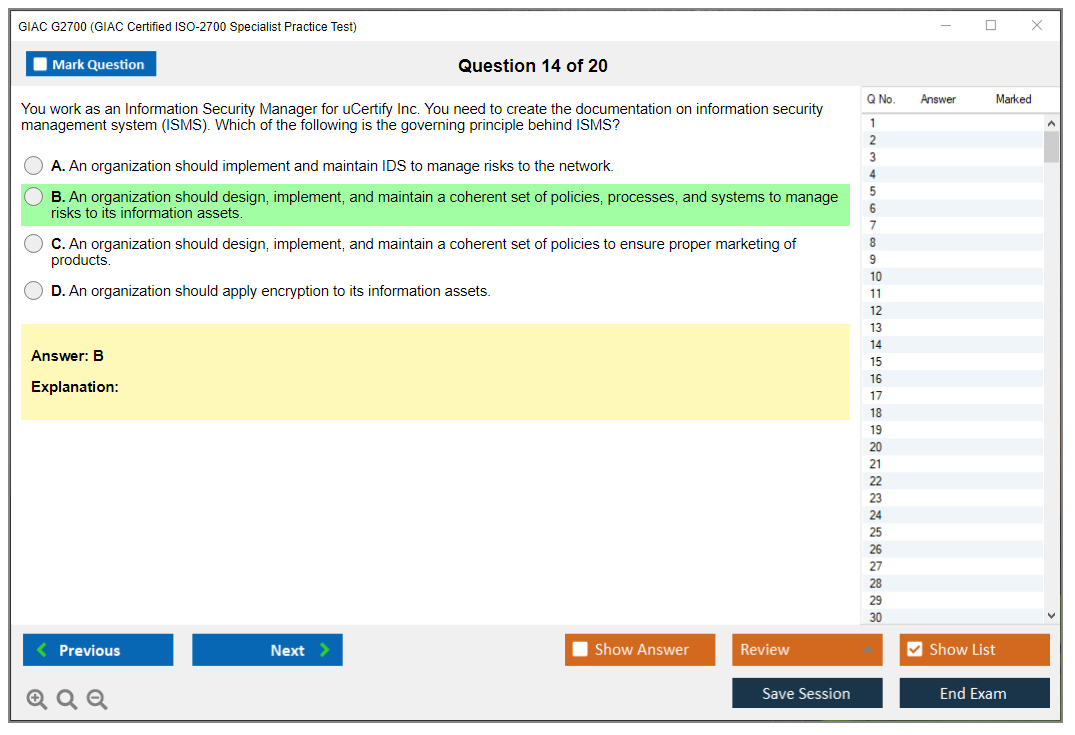This screenshot has width=1075, height=735.
Task: Enable the Show Answer checkbox
Action: tap(579, 649)
